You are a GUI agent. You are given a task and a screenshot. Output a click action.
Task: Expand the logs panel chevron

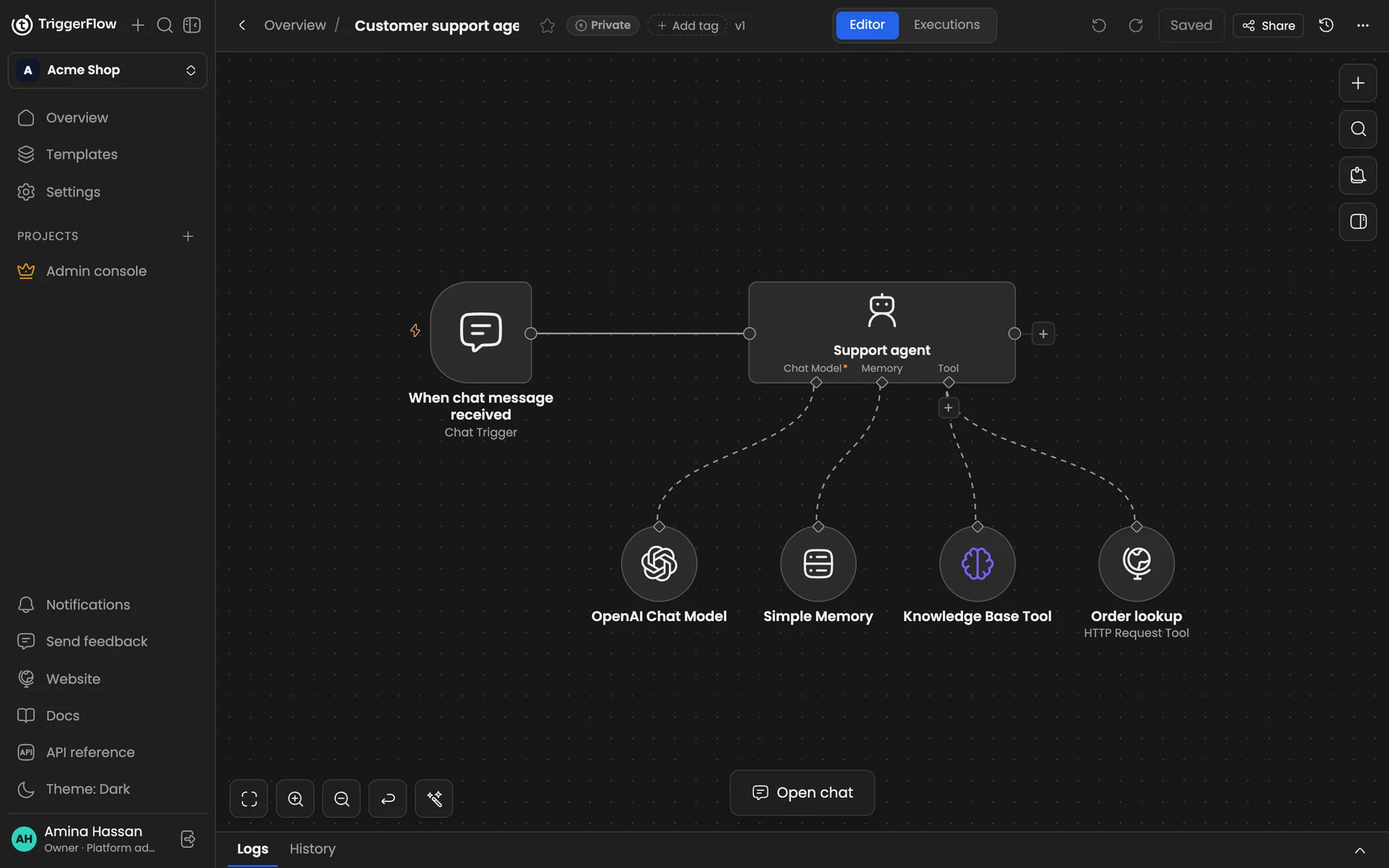1360,850
